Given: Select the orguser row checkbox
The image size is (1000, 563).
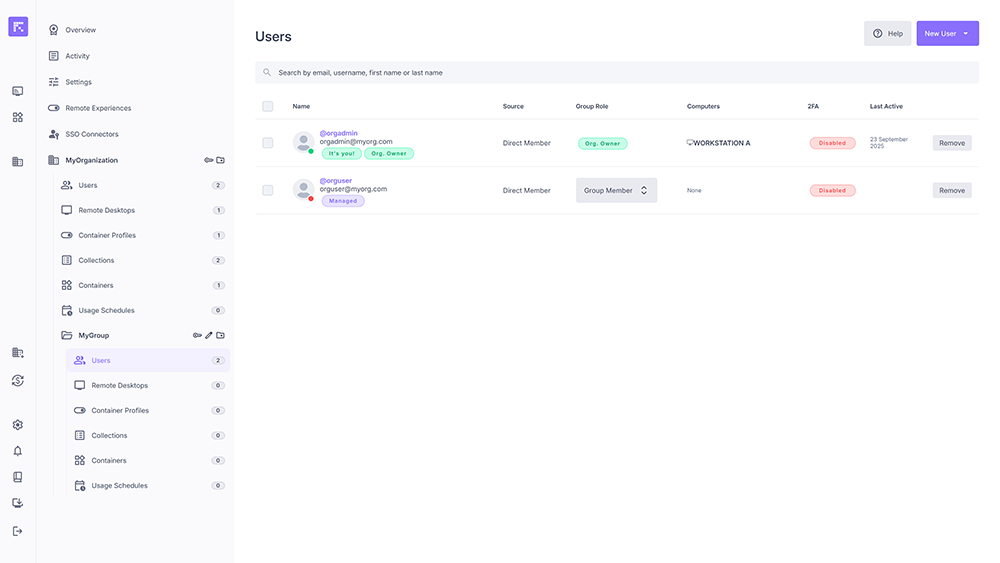Looking at the screenshot, I should coord(267,190).
